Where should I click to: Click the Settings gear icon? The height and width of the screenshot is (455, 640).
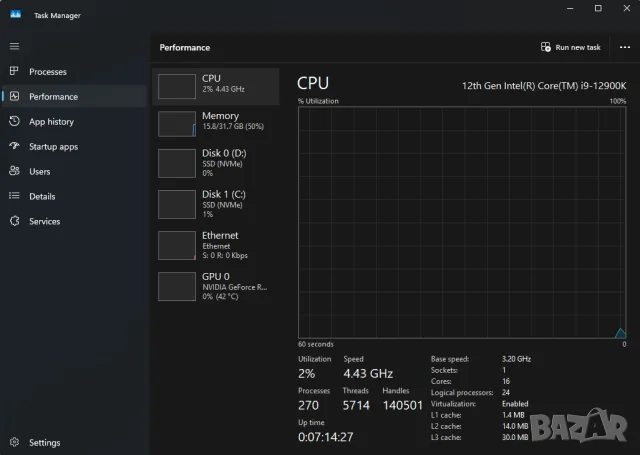[14, 442]
